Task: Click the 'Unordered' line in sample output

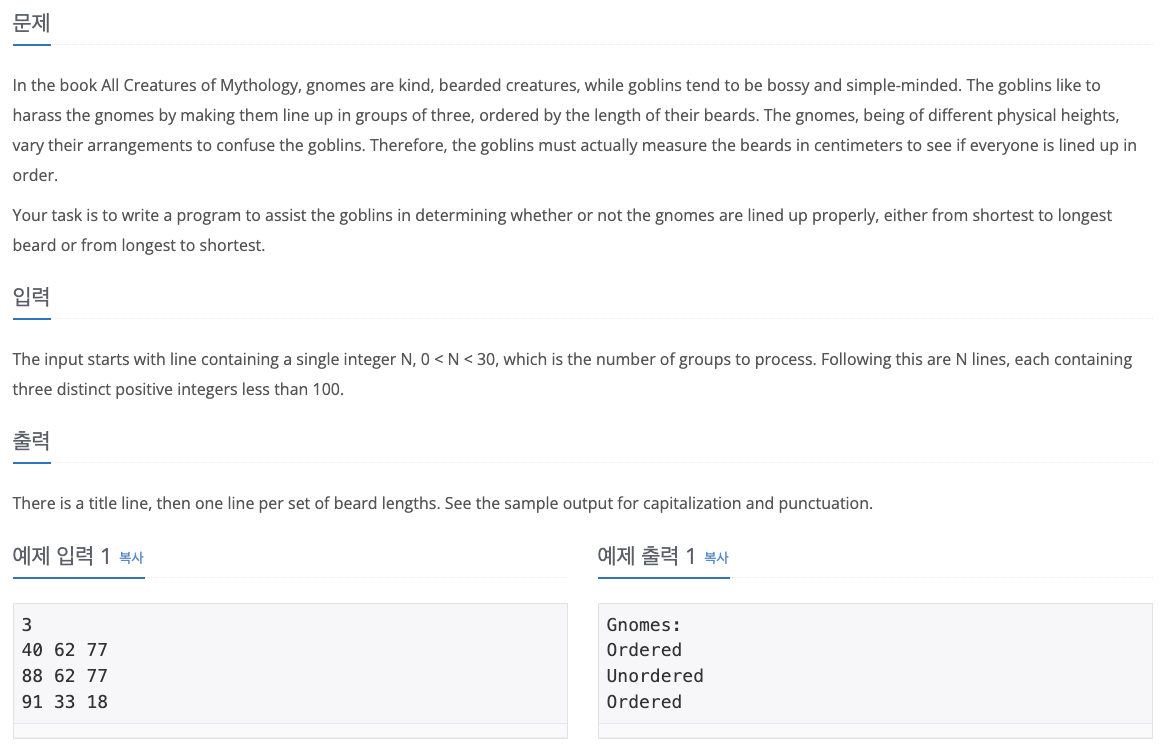Action: [x=655, y=676]
